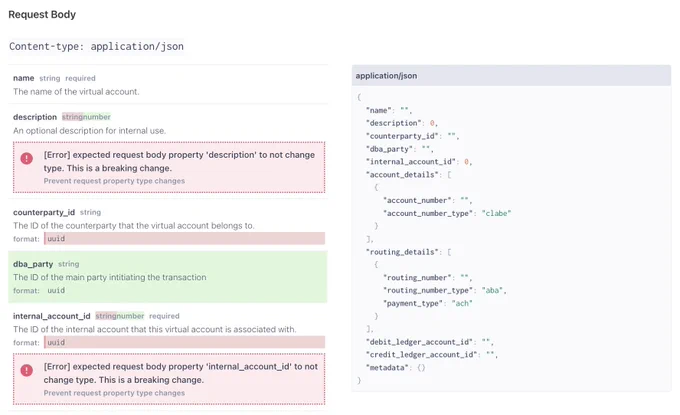Click the "clabe" value in JSON example

point(496,213)
